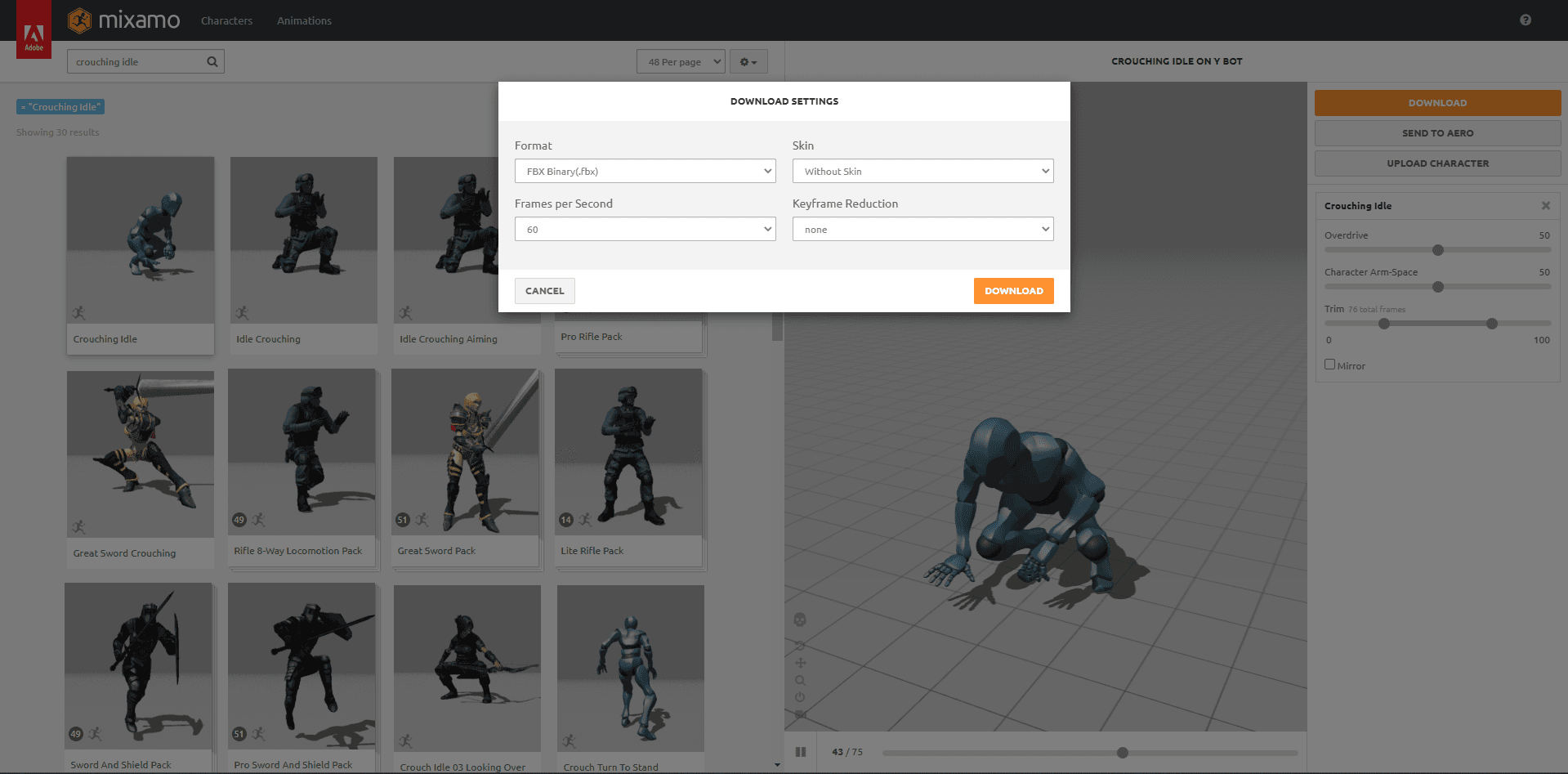Click the "CROUCHING IDLE ON Y BOT" title

click(1177, 61)
